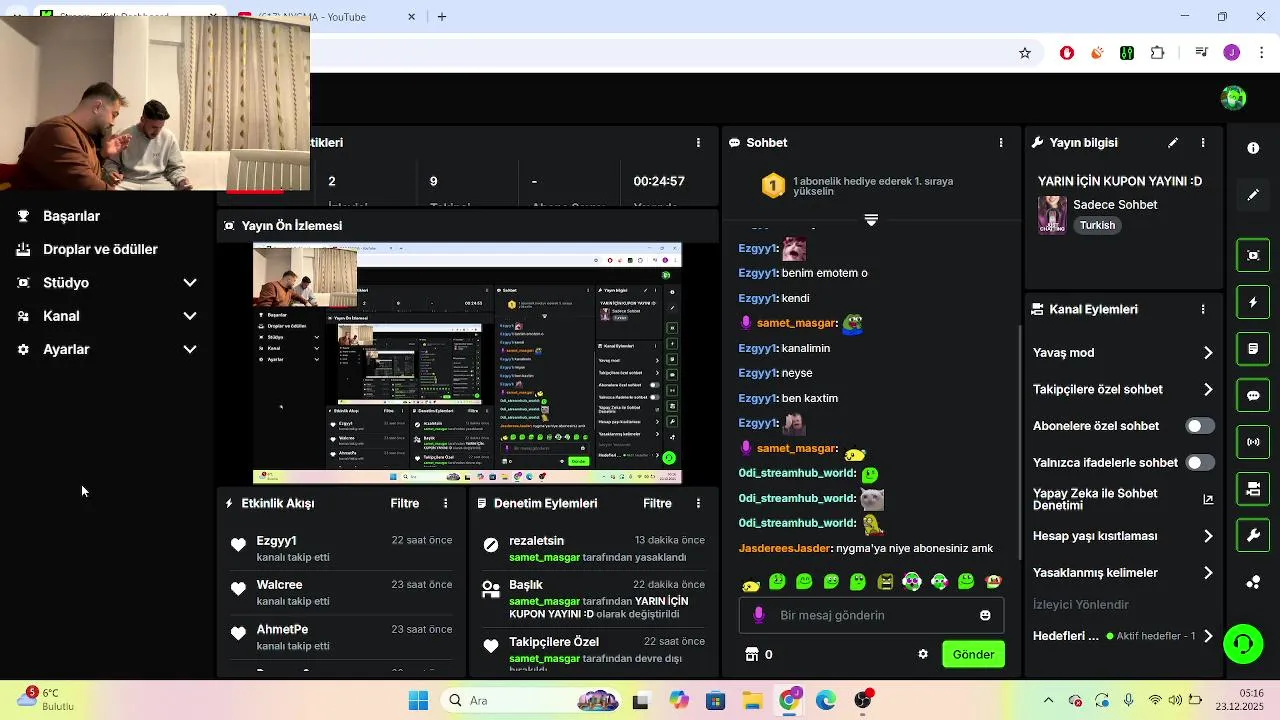Image resolution: width=1280 pixels, height=720 pixels.
Task: Click the Ezgyy1 follow event row
Action: pos(342,549)
